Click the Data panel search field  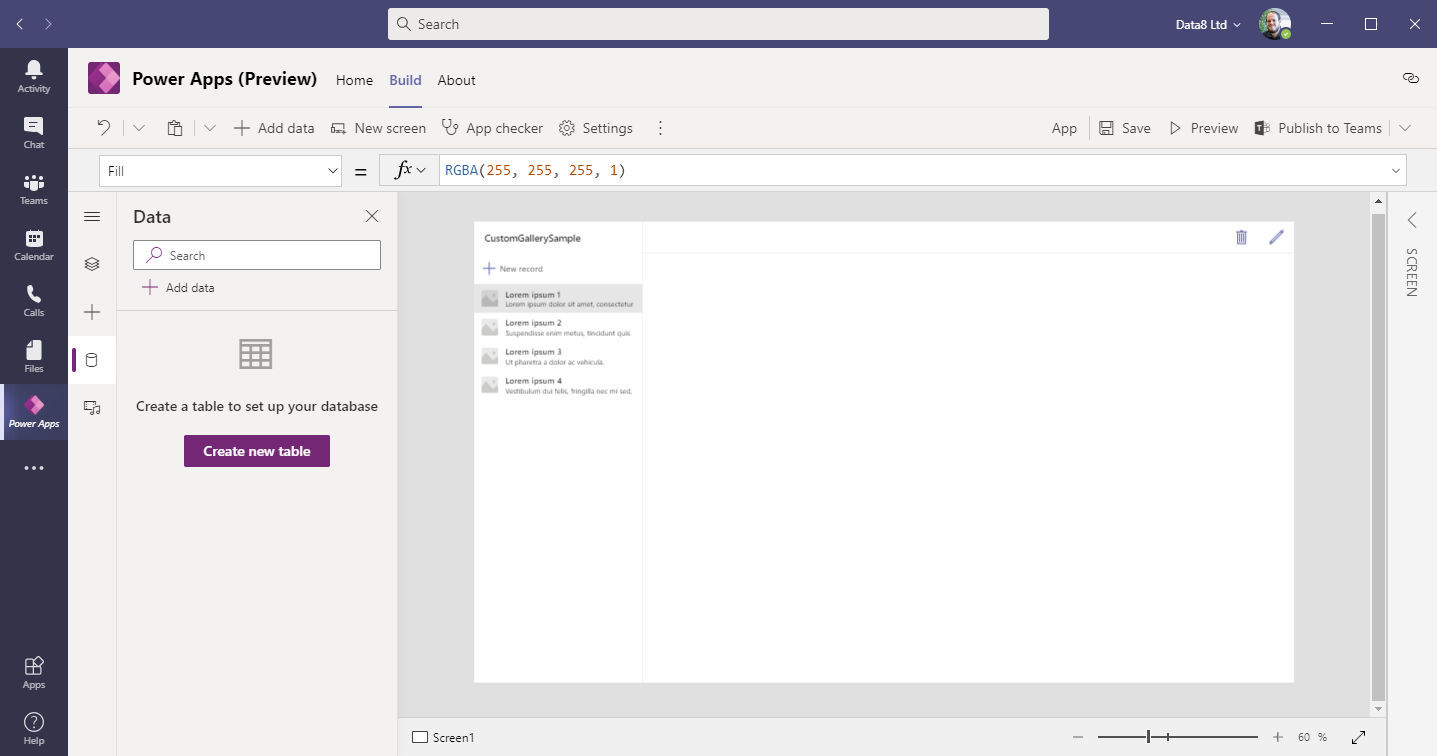[257, 255]
